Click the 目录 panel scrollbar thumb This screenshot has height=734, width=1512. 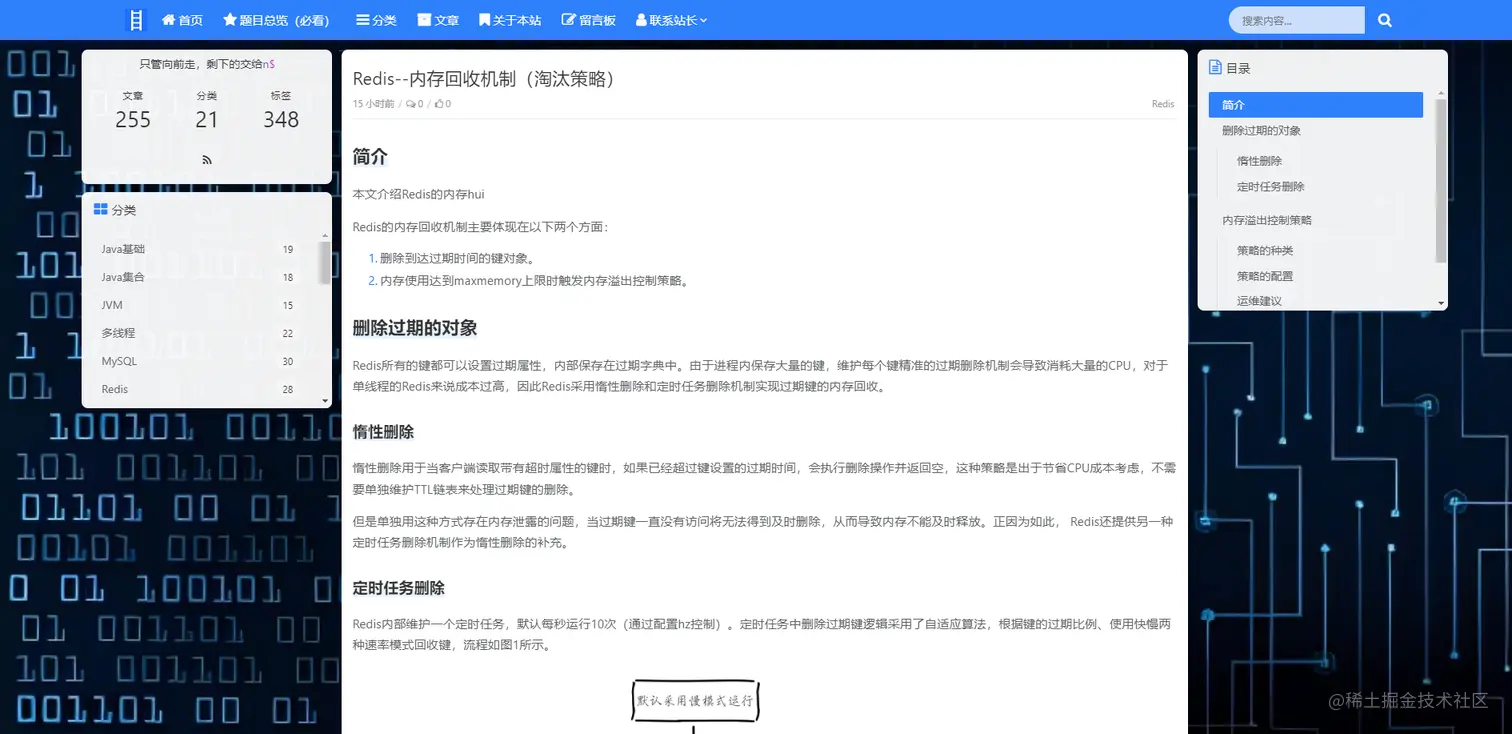pos(1441,181)
